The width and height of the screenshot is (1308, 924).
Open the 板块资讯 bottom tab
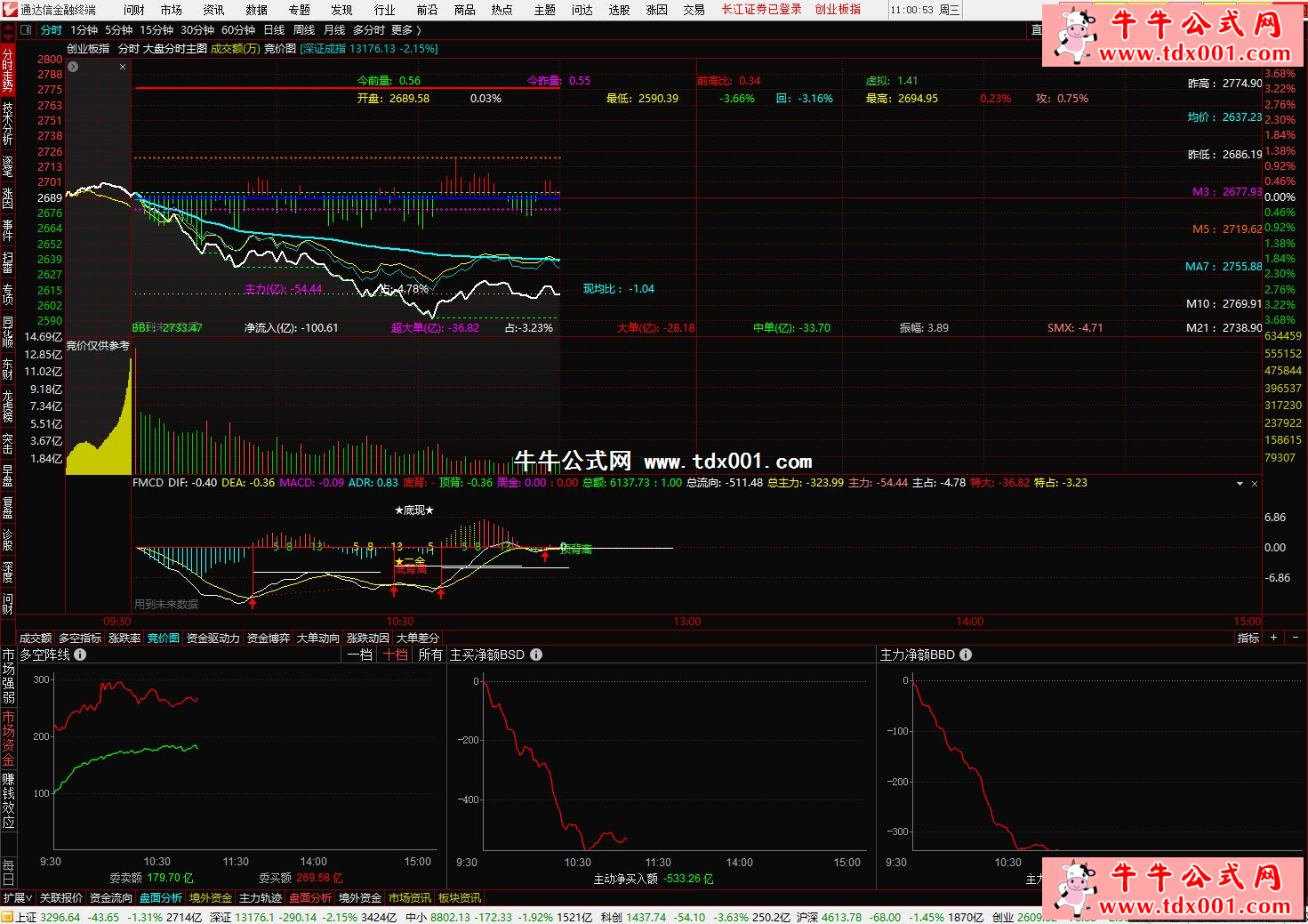click(460, 898)
